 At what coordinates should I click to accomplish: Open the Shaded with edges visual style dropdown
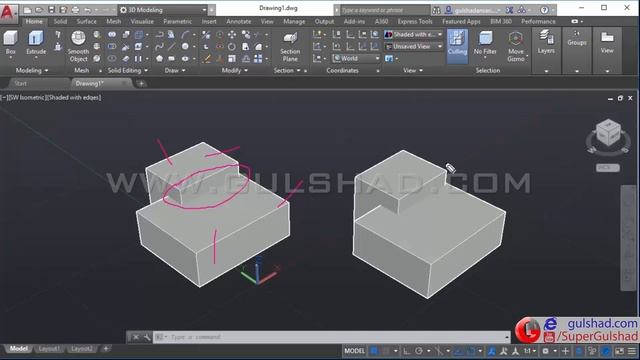(x=413, y=35)
